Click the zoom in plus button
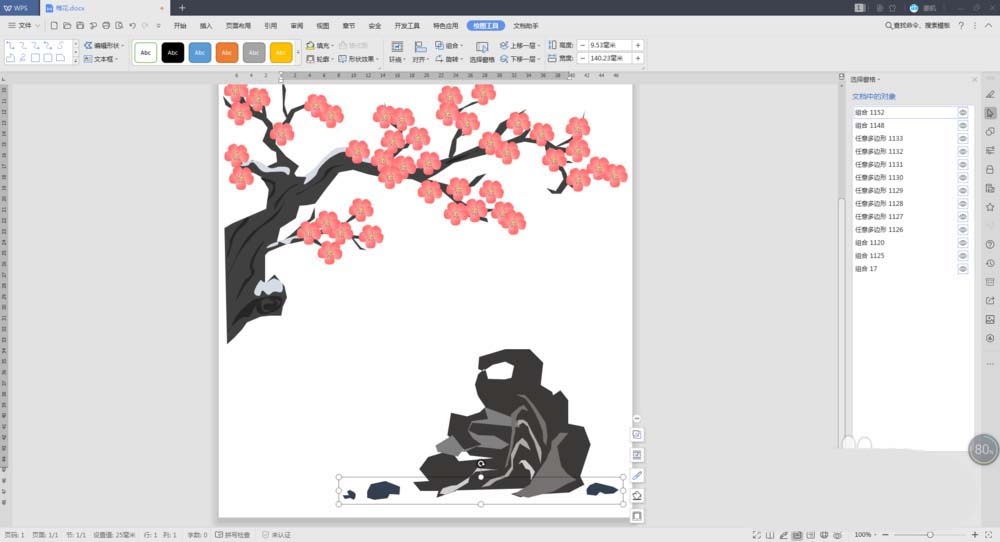1000x542 pixels. tap(975, 534)
